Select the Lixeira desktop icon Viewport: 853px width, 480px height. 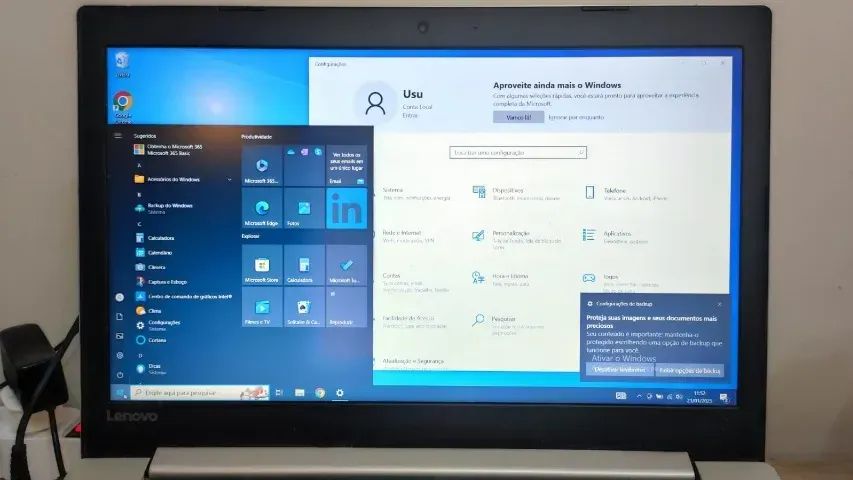[122, 64]
